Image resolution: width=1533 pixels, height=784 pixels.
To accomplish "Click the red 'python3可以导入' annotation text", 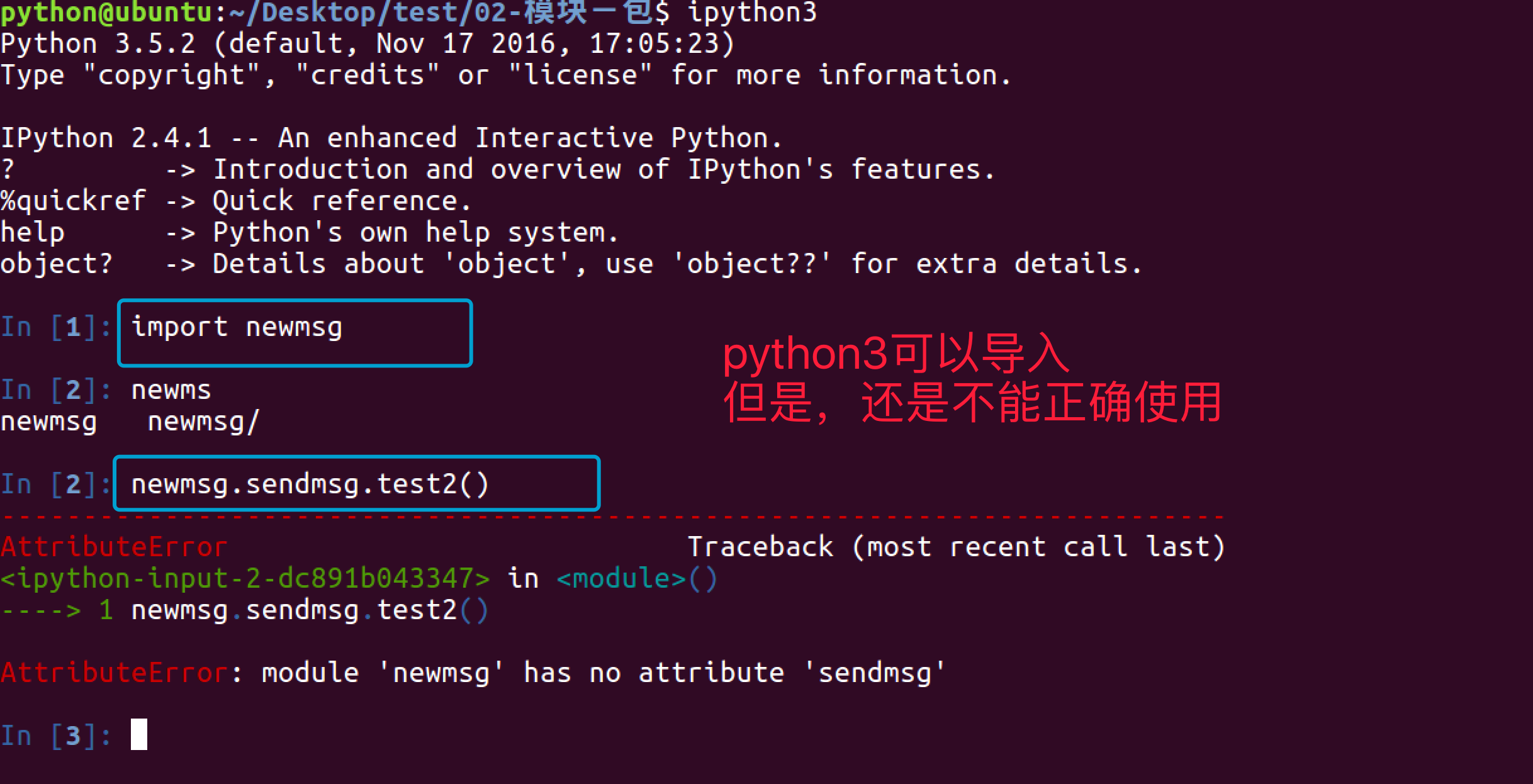I will (x=896, y=354).
